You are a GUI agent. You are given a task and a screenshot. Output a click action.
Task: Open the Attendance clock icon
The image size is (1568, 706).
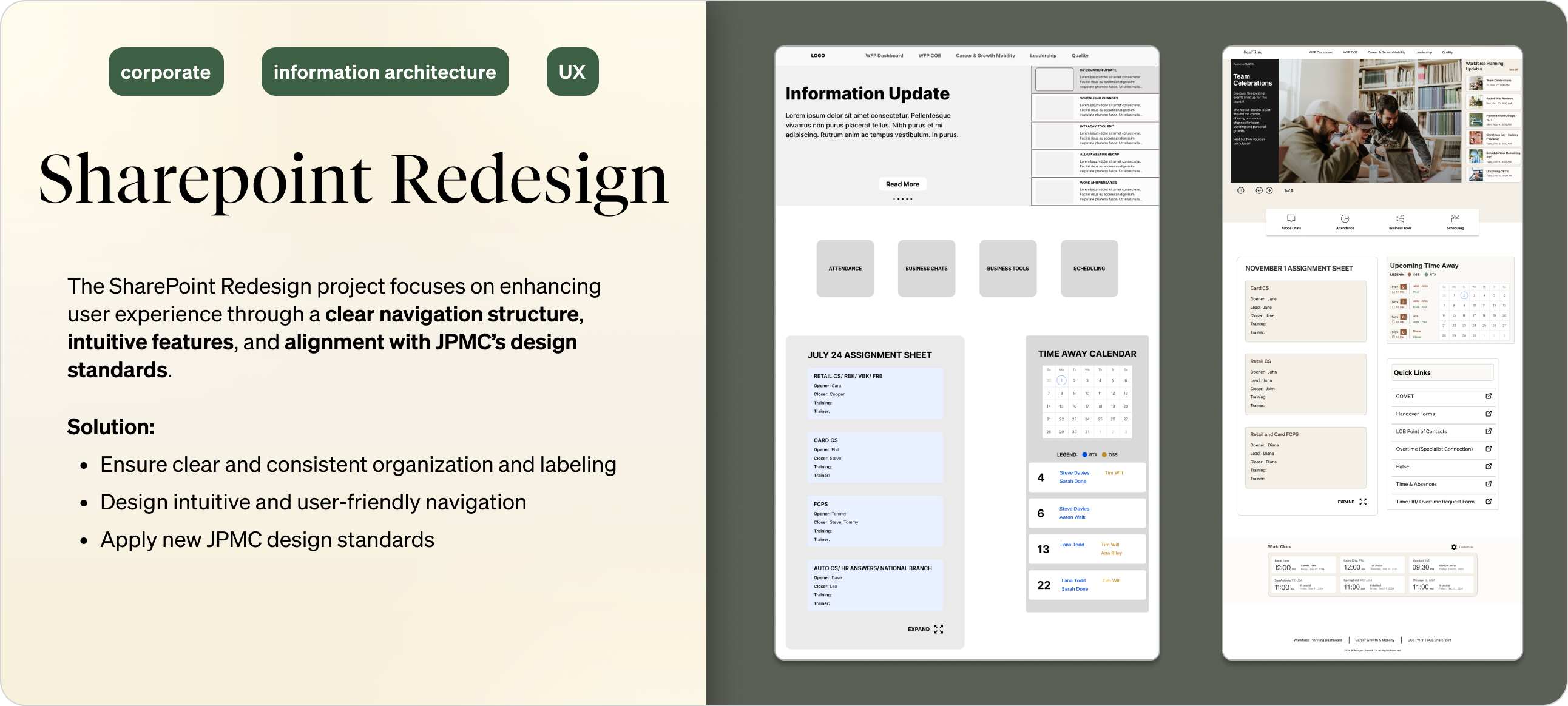point(1345,218)
